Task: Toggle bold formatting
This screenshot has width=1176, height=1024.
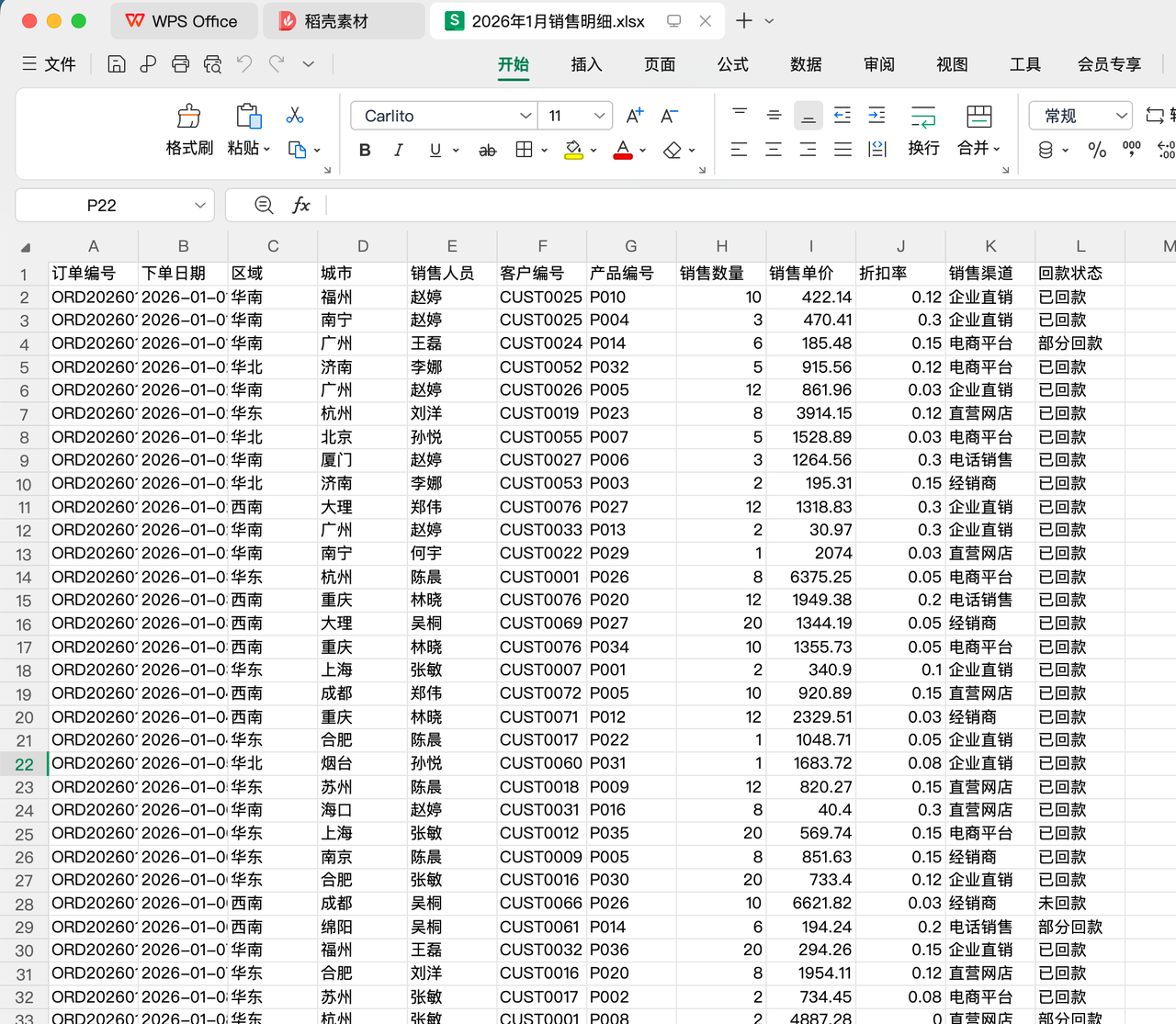Action: 365,150
